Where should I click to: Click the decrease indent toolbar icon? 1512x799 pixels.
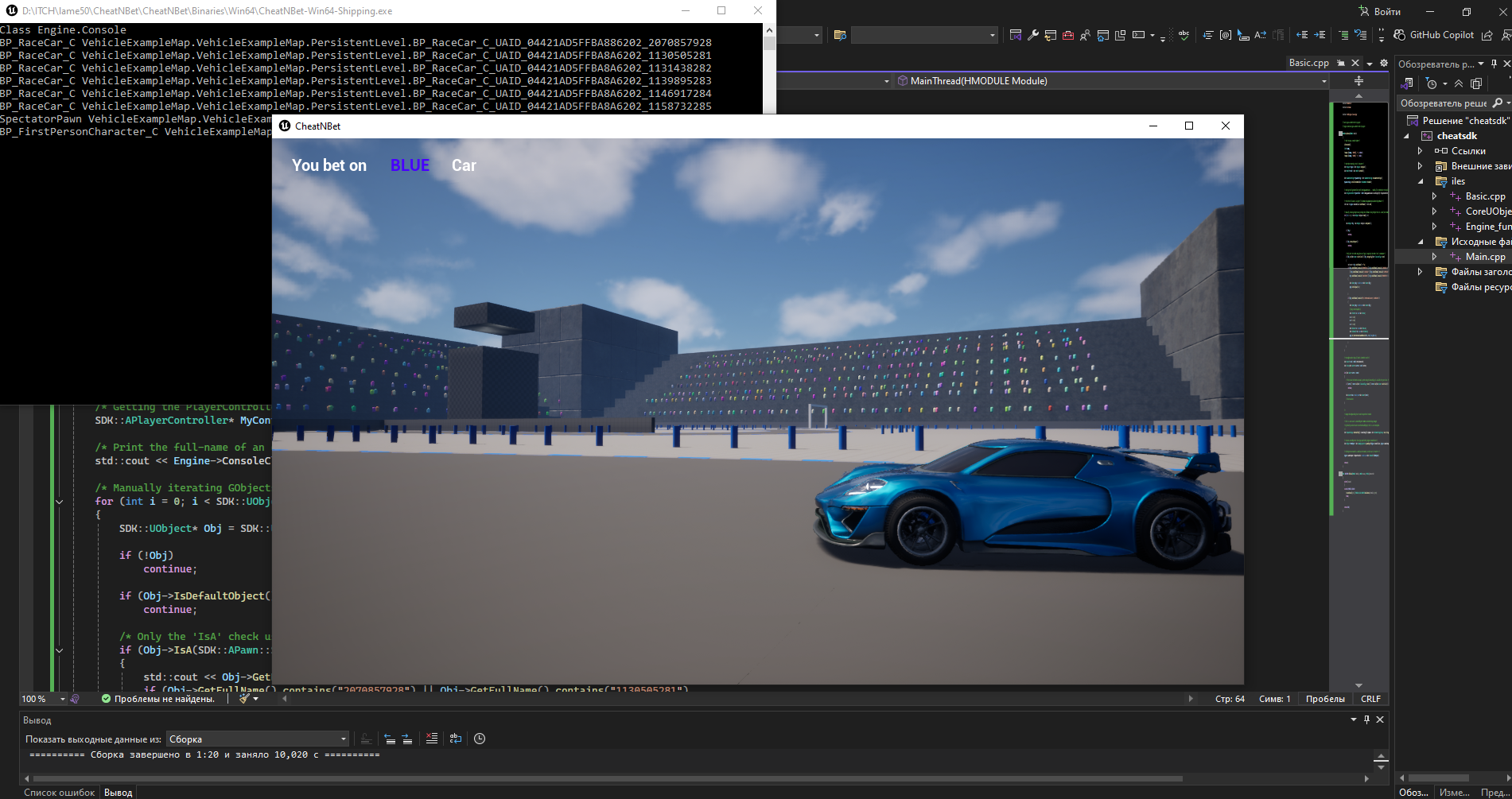(1302, 35)
